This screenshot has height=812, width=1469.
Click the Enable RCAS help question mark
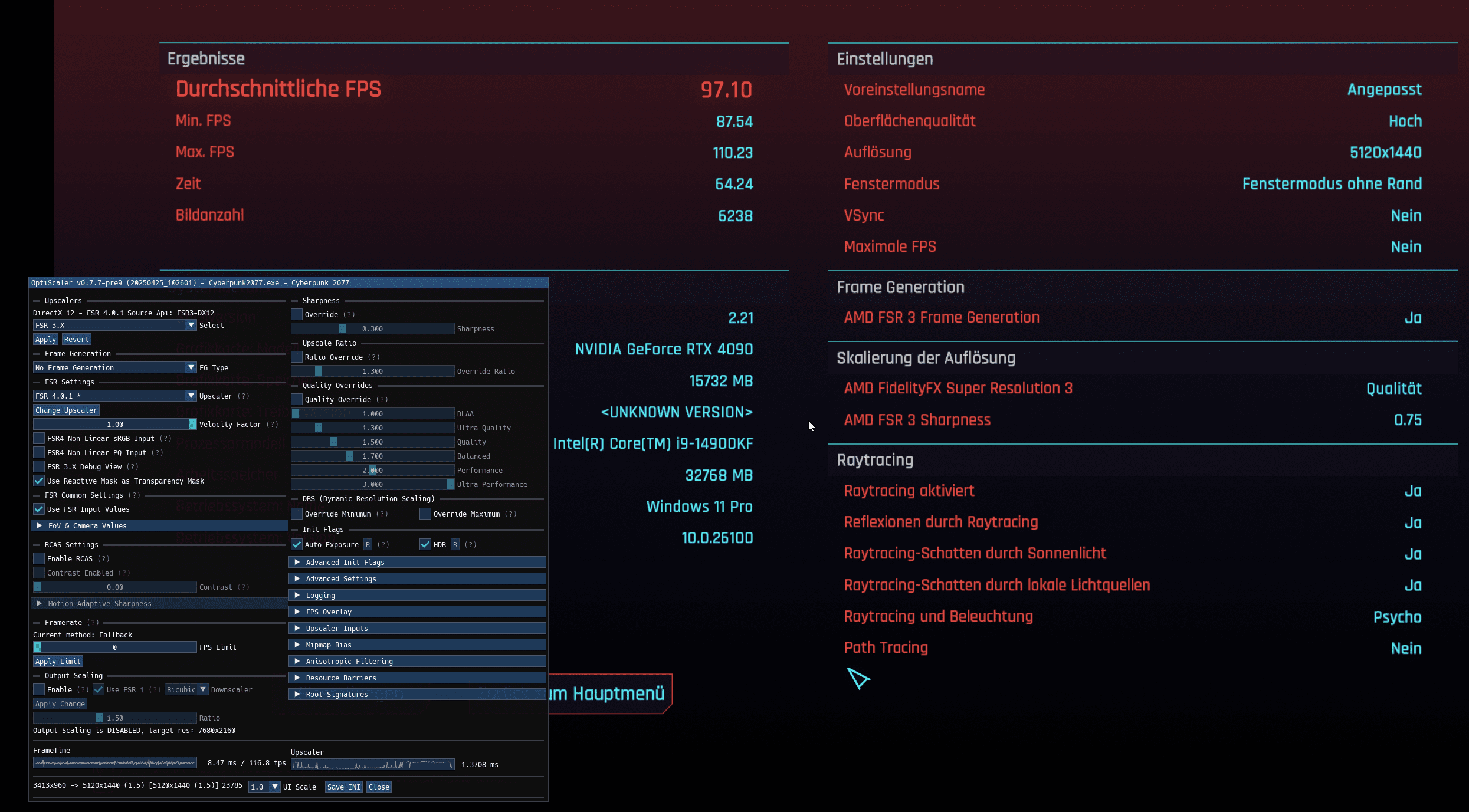[x=103, y=558]
